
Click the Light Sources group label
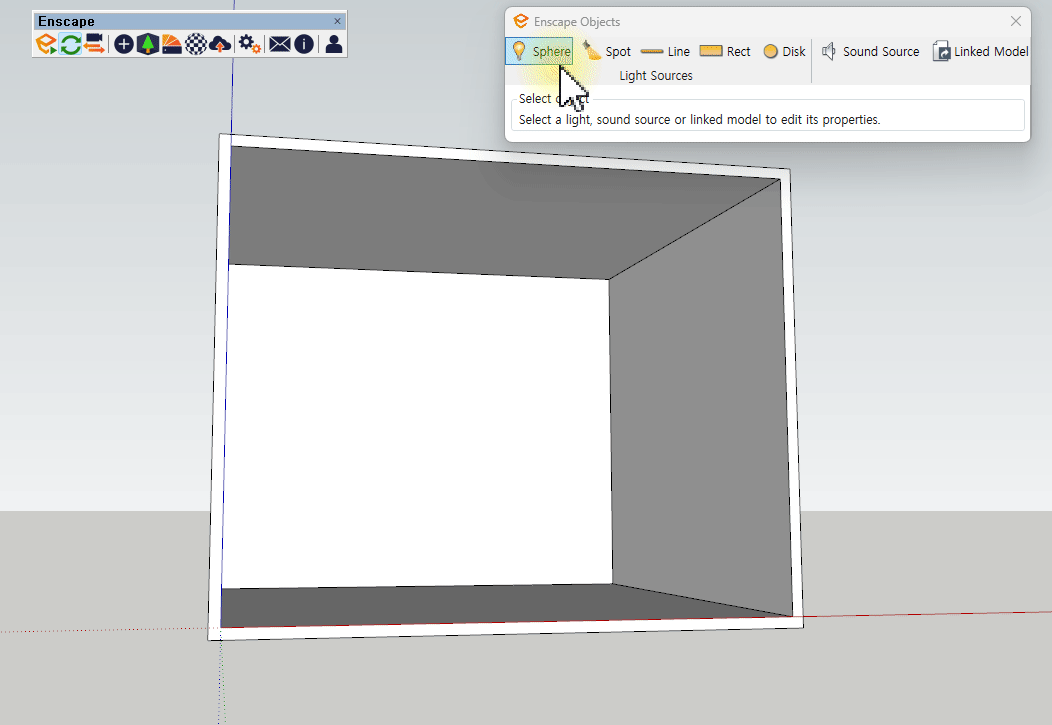(655, 76)
